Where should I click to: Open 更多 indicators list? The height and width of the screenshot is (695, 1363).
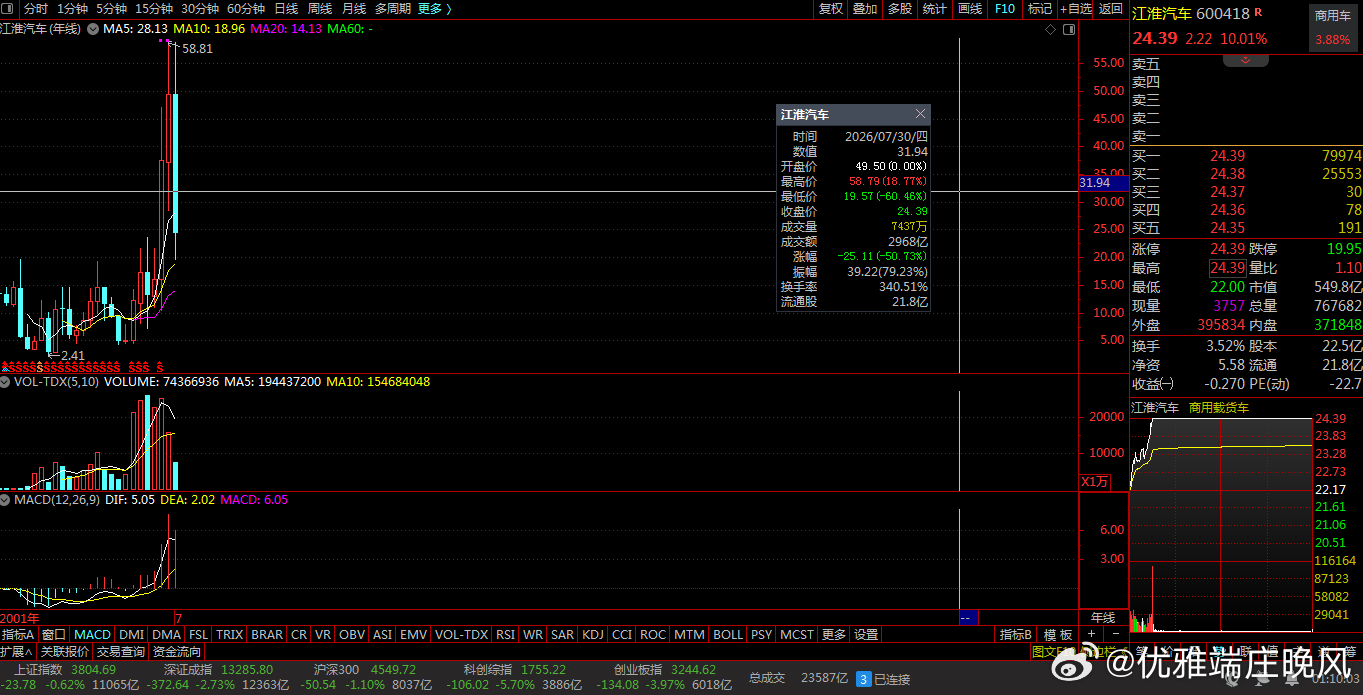tap(834, 634)
